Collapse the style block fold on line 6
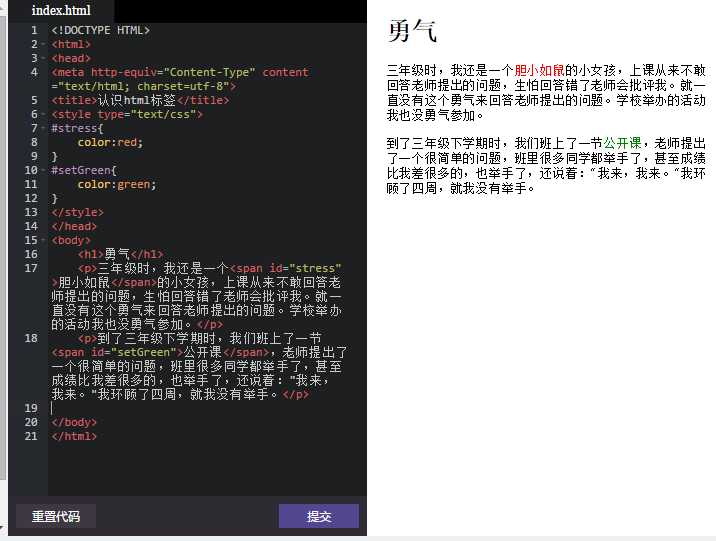The image size is (716, 541). pyautogui.click(x=43, y=114)
